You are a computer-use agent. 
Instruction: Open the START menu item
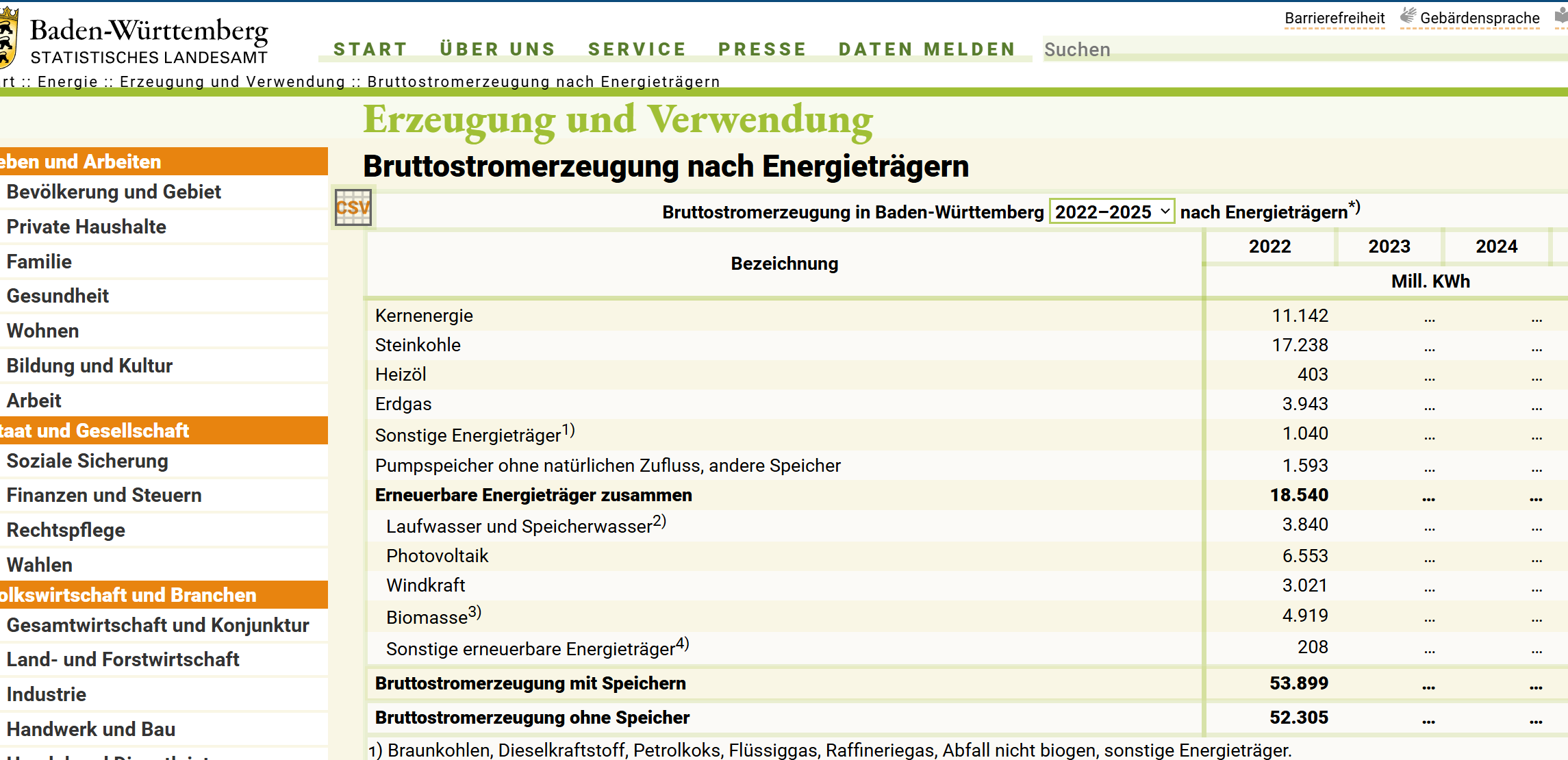pos(370,49)
